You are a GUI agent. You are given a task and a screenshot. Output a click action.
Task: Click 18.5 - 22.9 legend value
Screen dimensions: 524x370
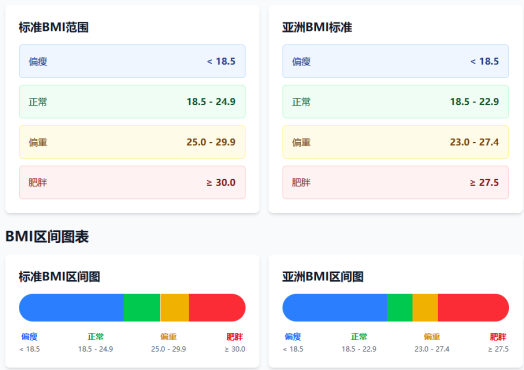(x=359, y=349)
